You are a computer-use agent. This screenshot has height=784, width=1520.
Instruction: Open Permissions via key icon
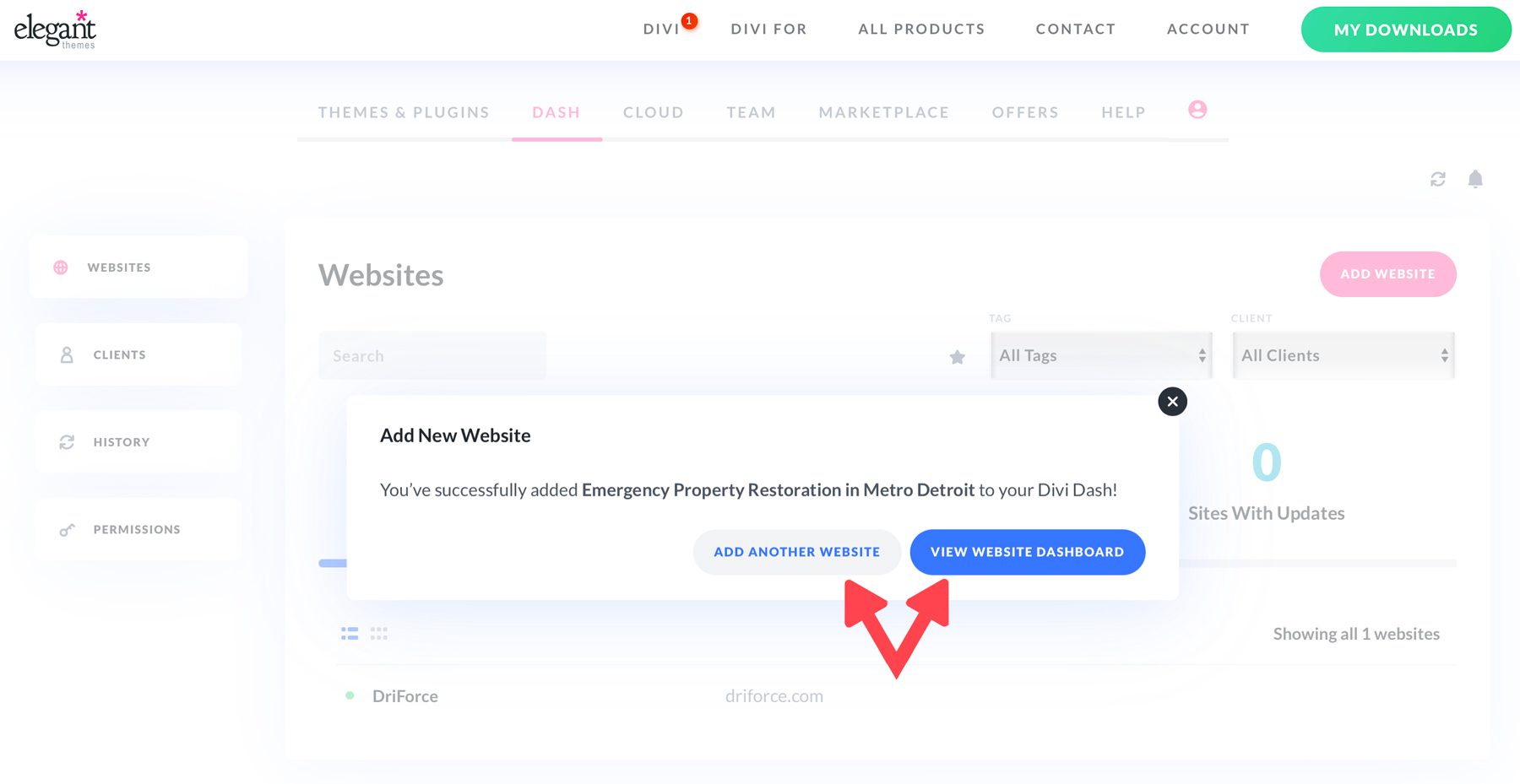[x=66, y=529]
